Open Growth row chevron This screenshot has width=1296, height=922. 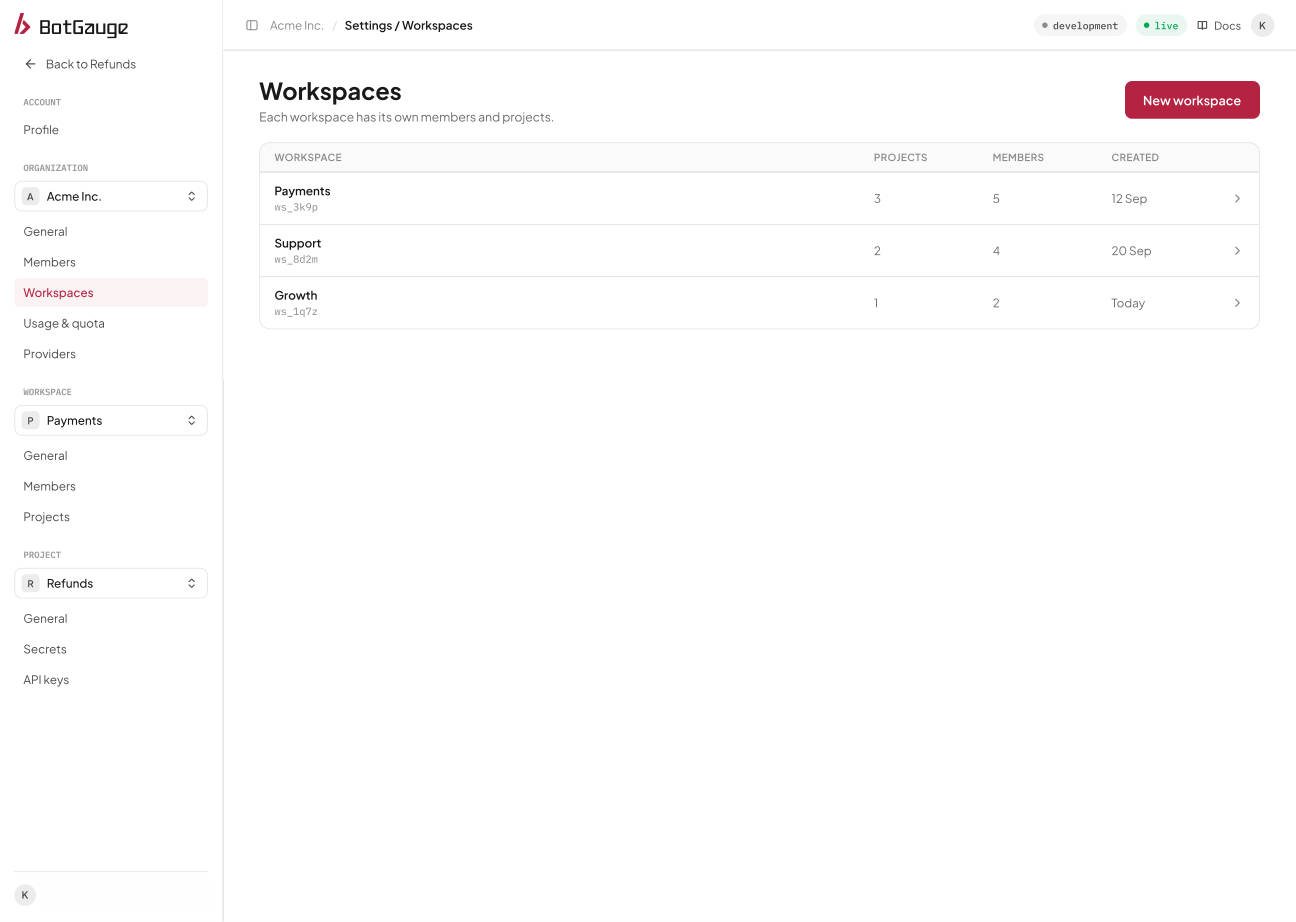pyautogui.click(x=1237, y=302)
